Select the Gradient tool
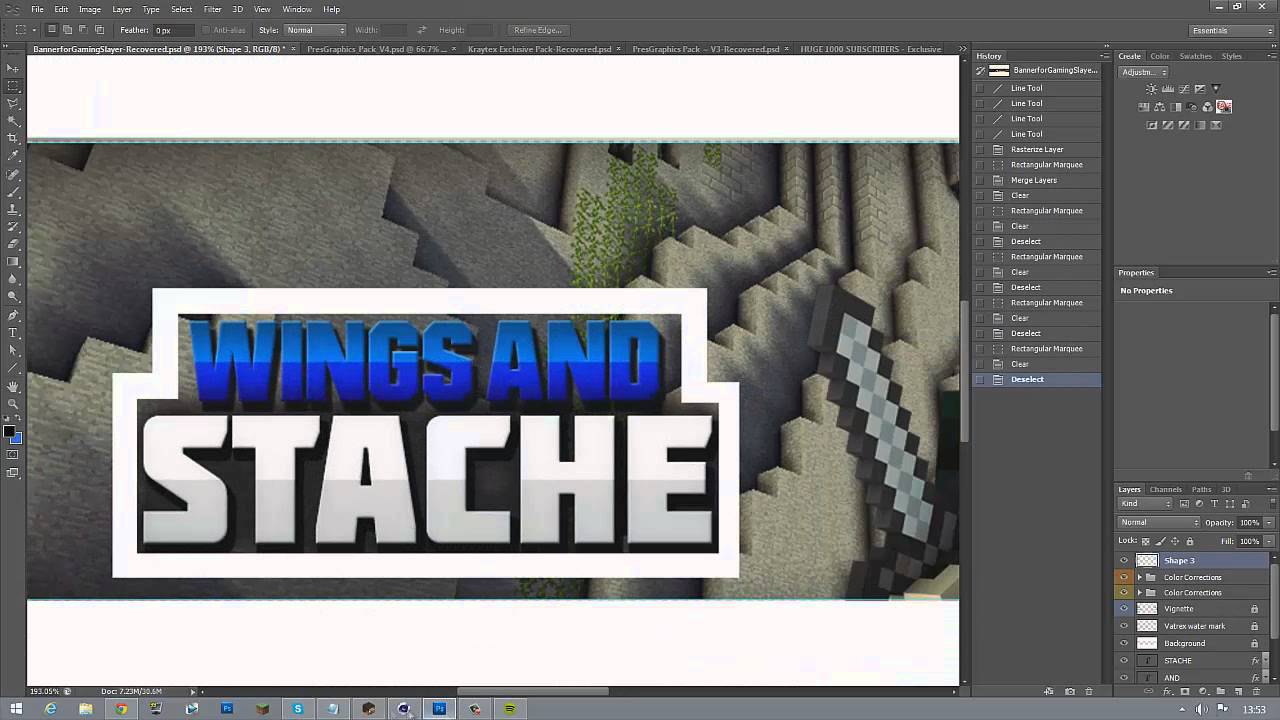This screenshot has width=1280, height=720. pos(13,262)
